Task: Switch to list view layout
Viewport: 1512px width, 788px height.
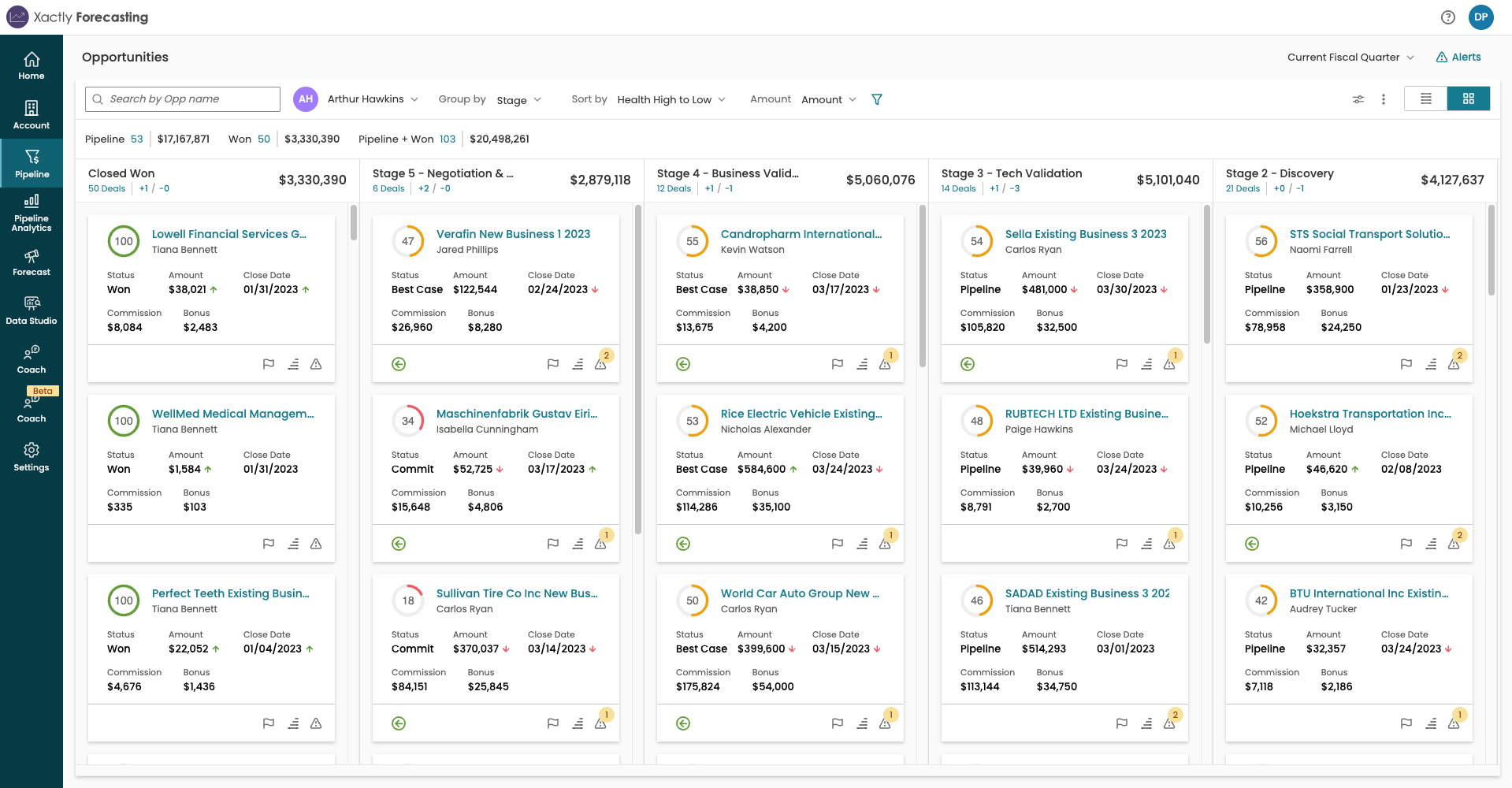Action: click(x=1425, y=98)
